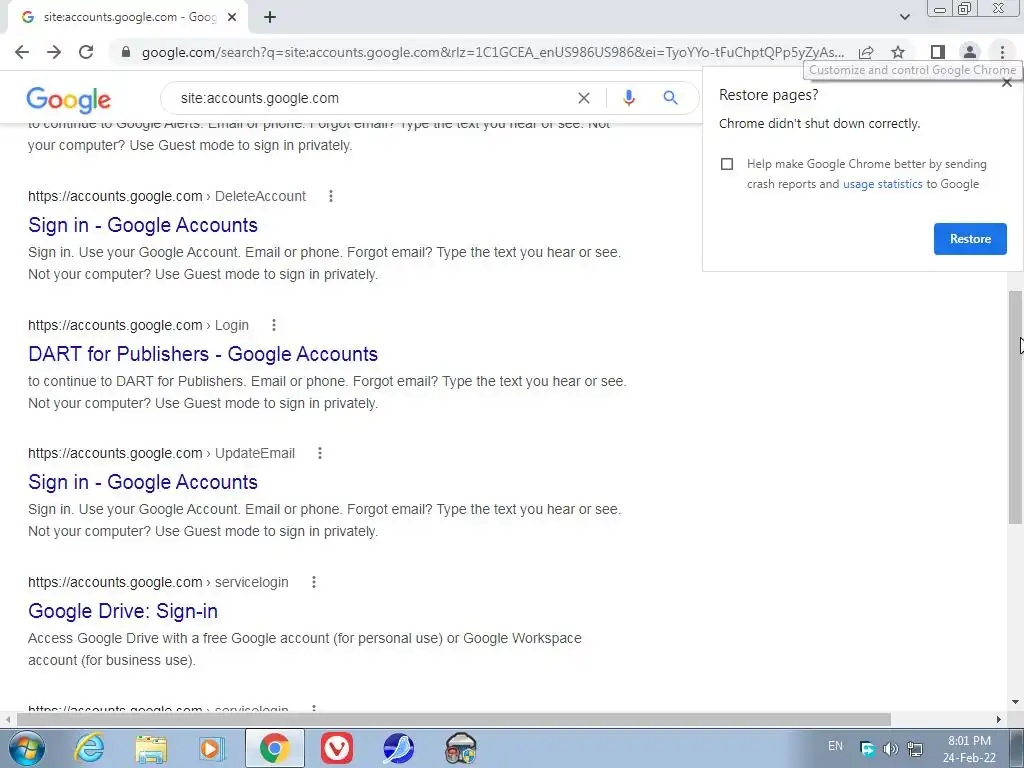Open options menu for servicelogin Drive result

[314, 582]
